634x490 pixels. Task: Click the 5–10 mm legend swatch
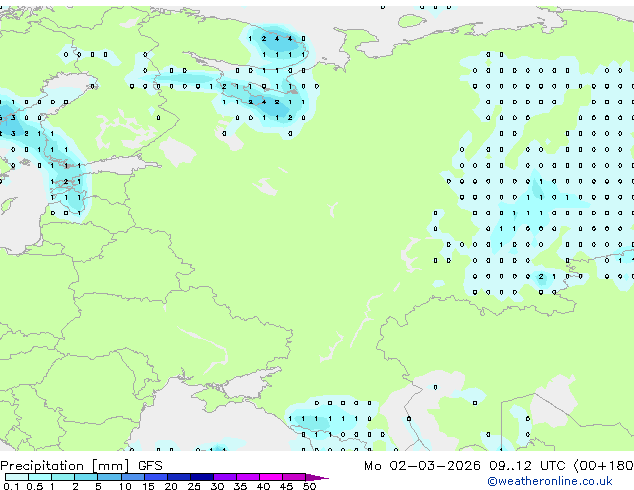109,477
